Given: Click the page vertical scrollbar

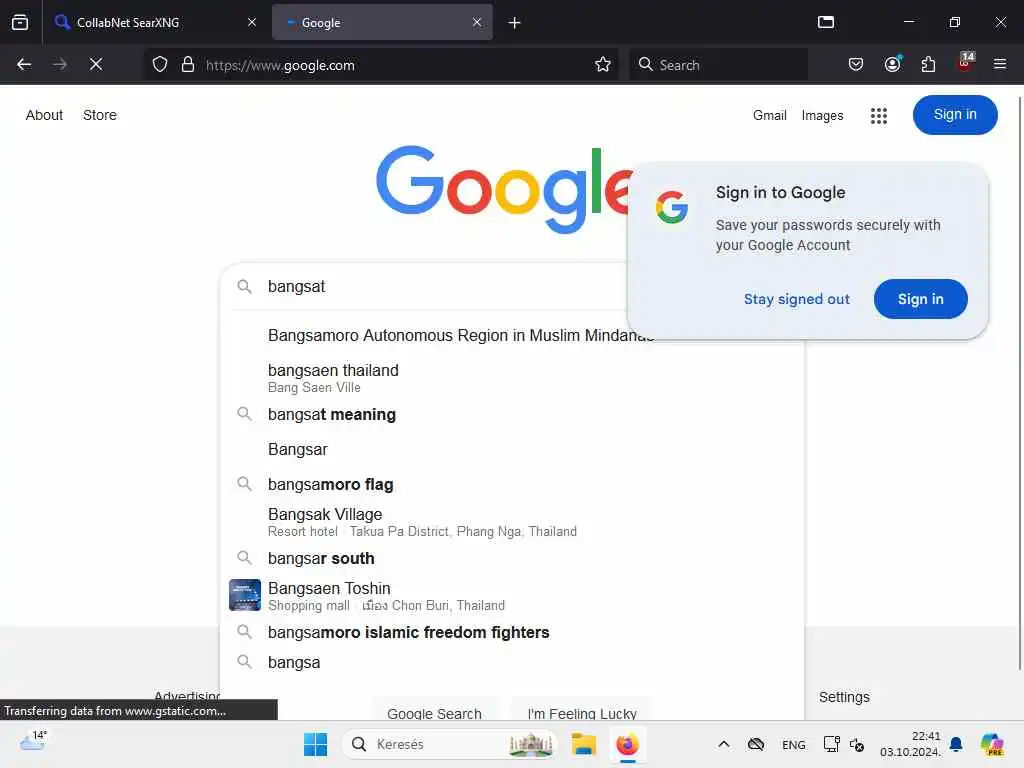Looking at the screenshot, I should tap(1019, 384).
